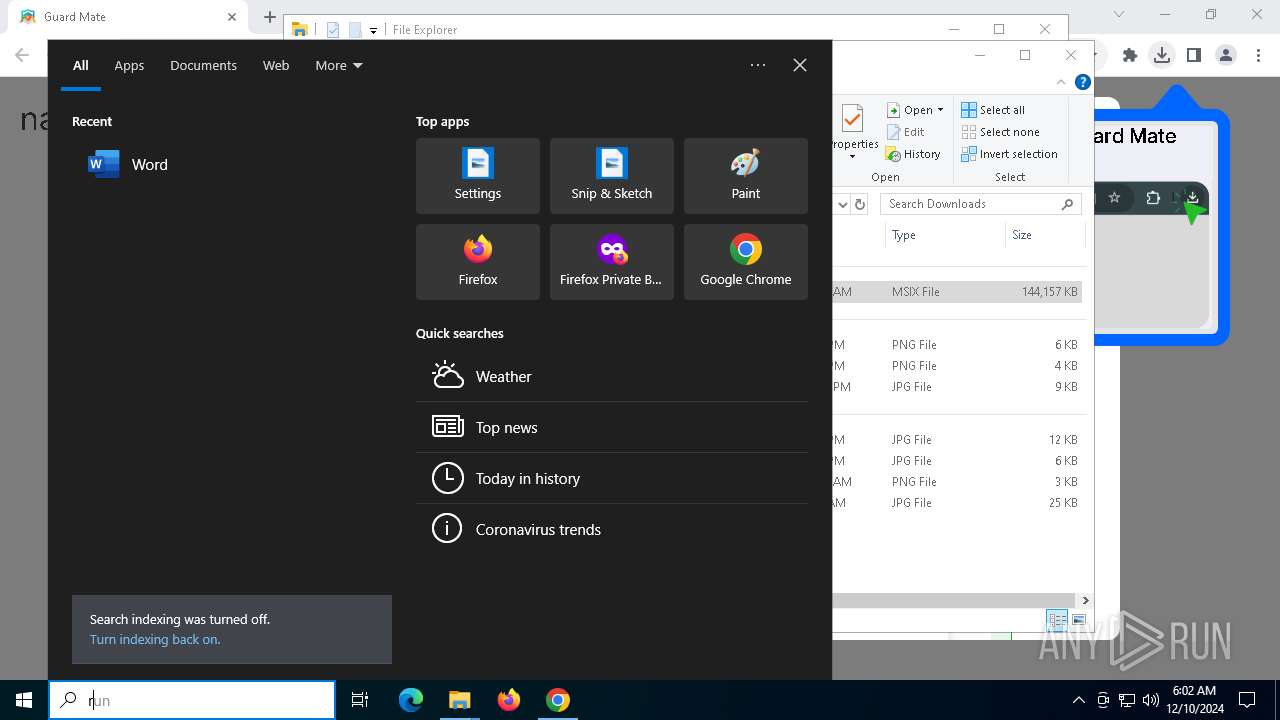
Task: Show hidden system tray icons
Action: [x=1078, y=700]
